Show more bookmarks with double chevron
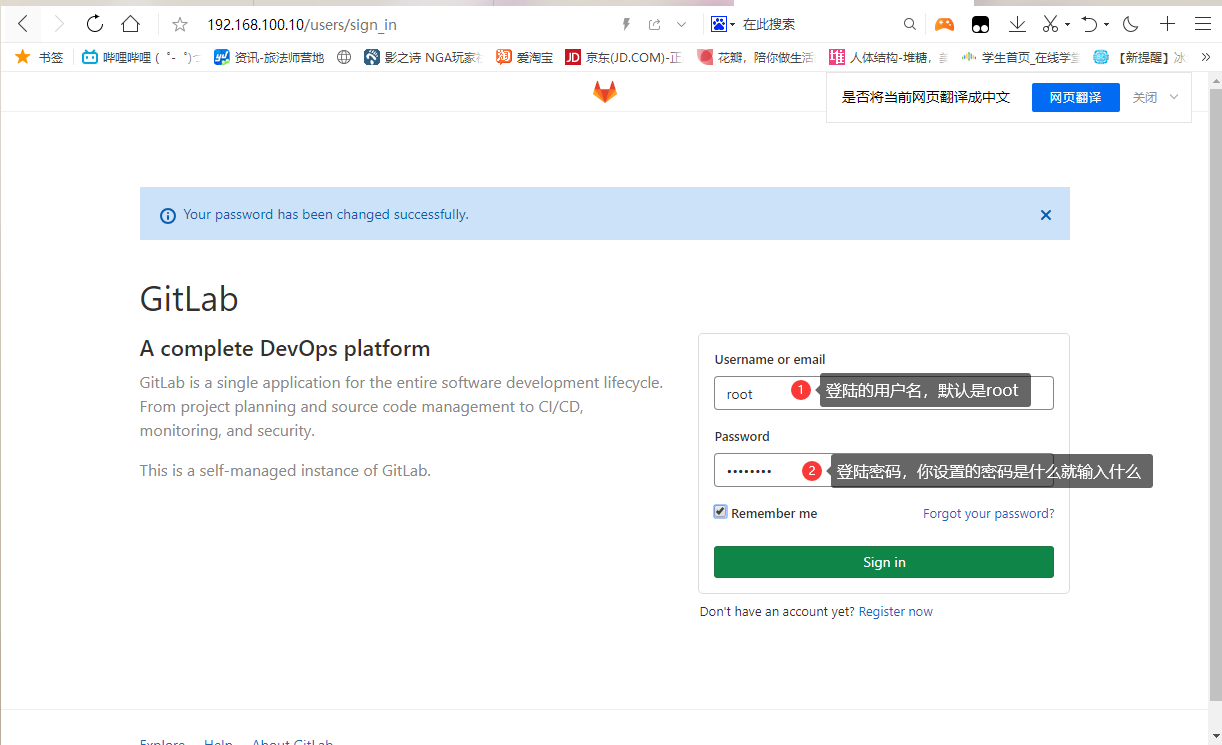Image resolution: width=1222 pixels, height=745 pixels. [x=1205, y=57]
